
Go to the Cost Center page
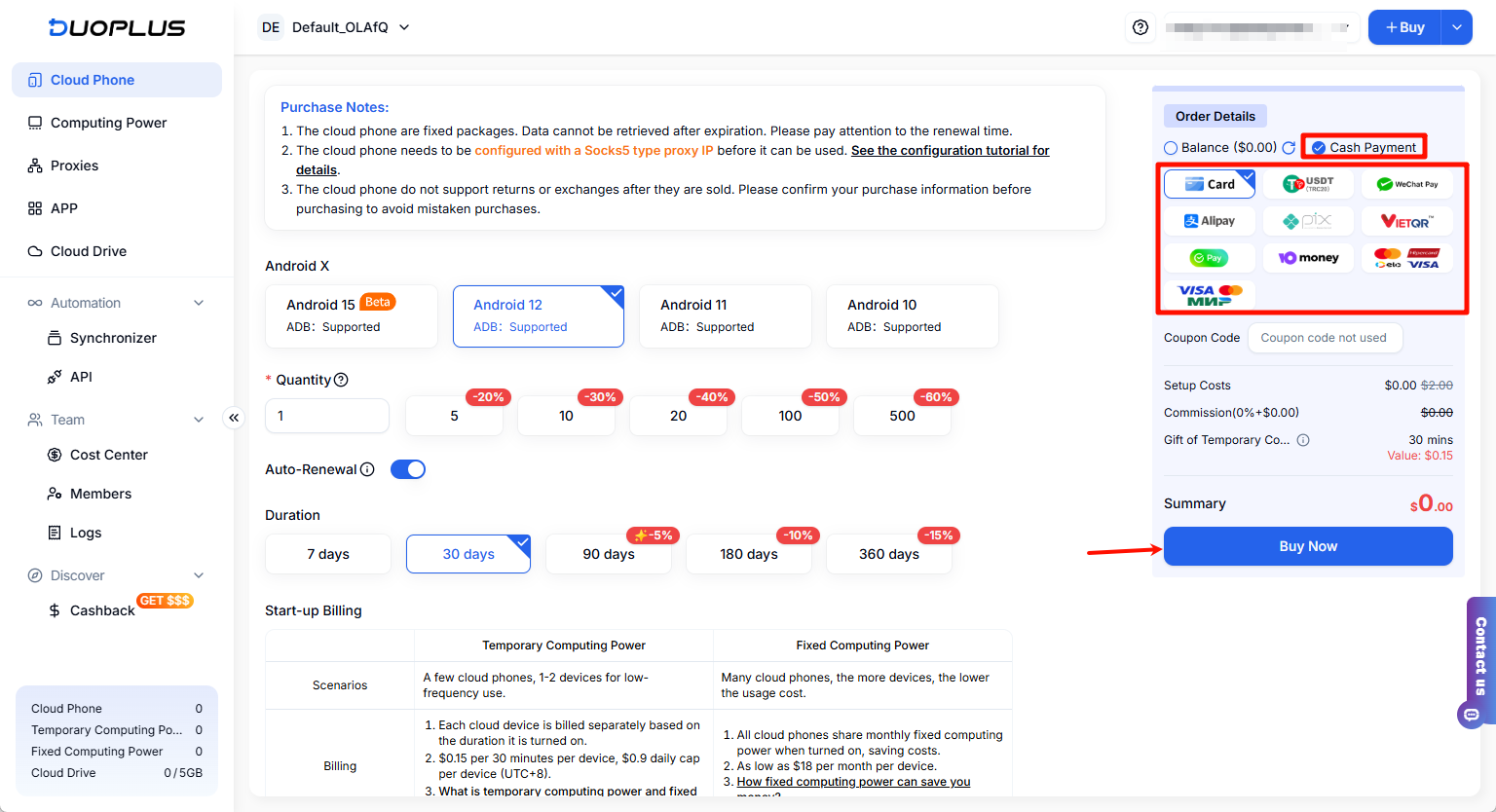(x=108, y=455)
